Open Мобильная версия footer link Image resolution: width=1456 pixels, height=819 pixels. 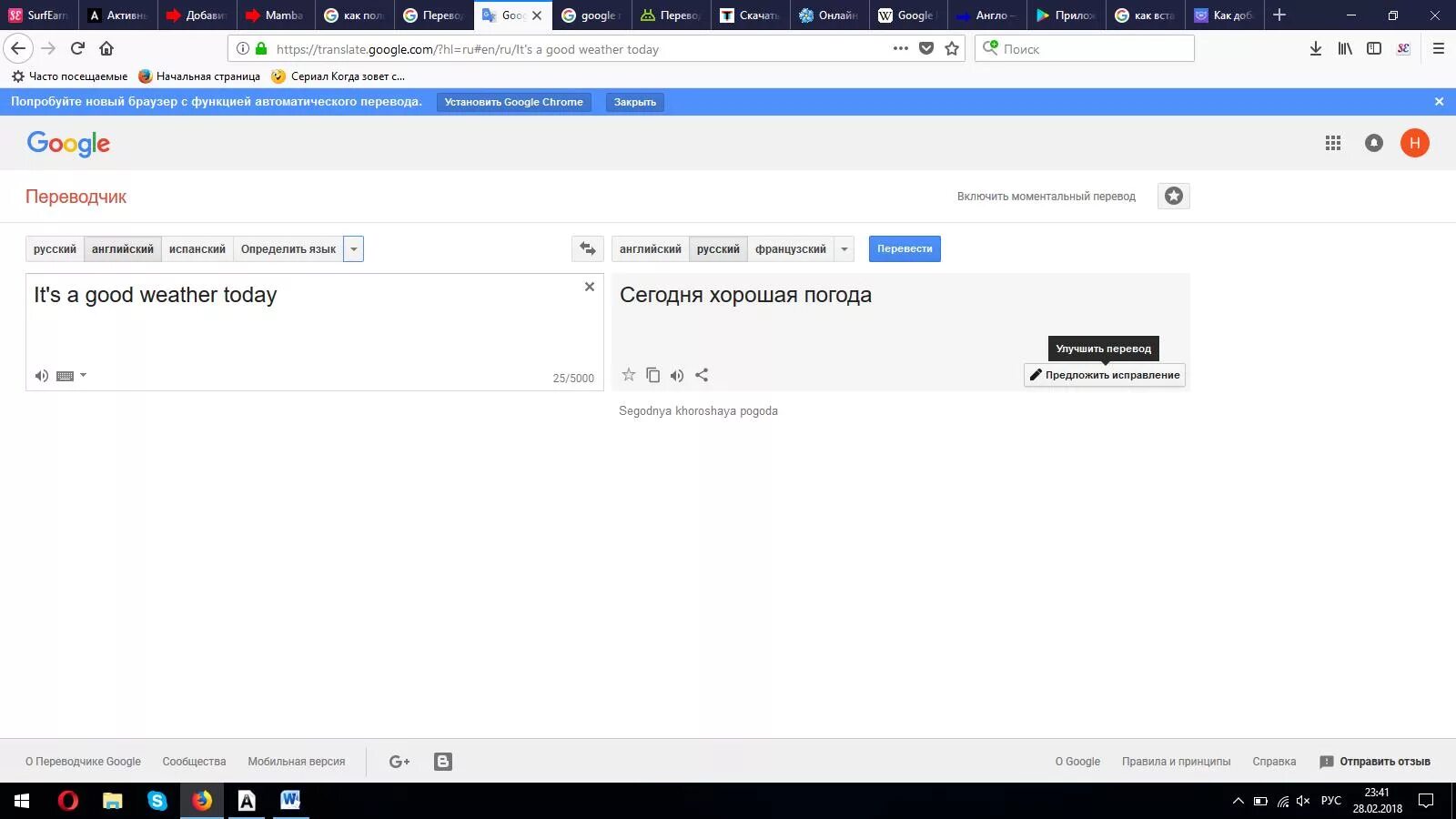pyautogui.click(x=297, y=762)
